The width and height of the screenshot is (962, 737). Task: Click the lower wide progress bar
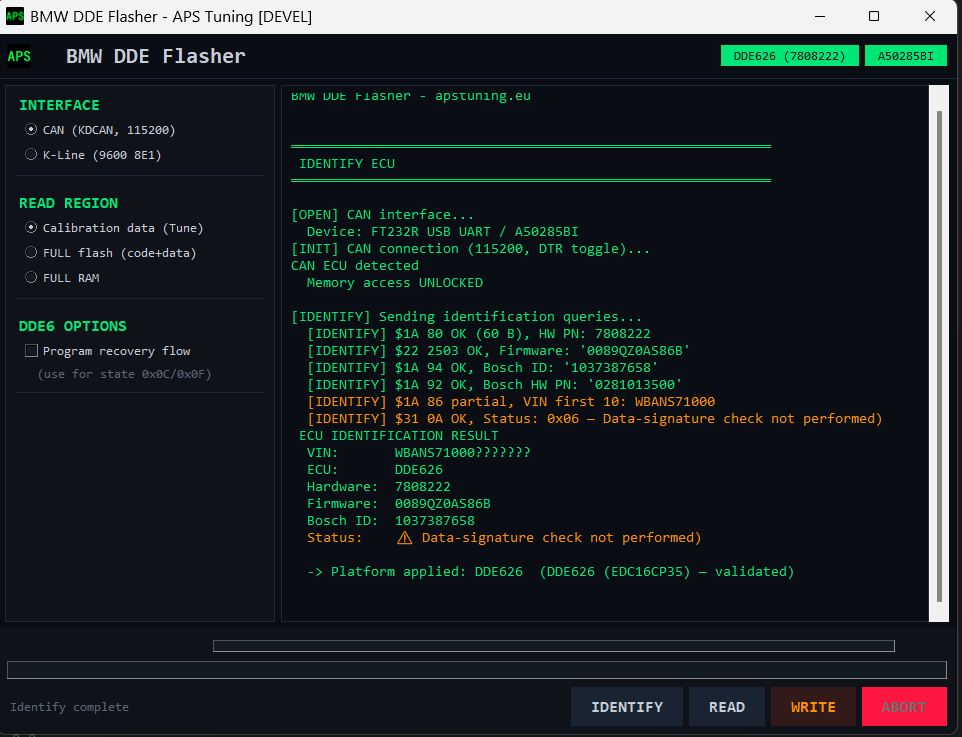coord(477,669)
